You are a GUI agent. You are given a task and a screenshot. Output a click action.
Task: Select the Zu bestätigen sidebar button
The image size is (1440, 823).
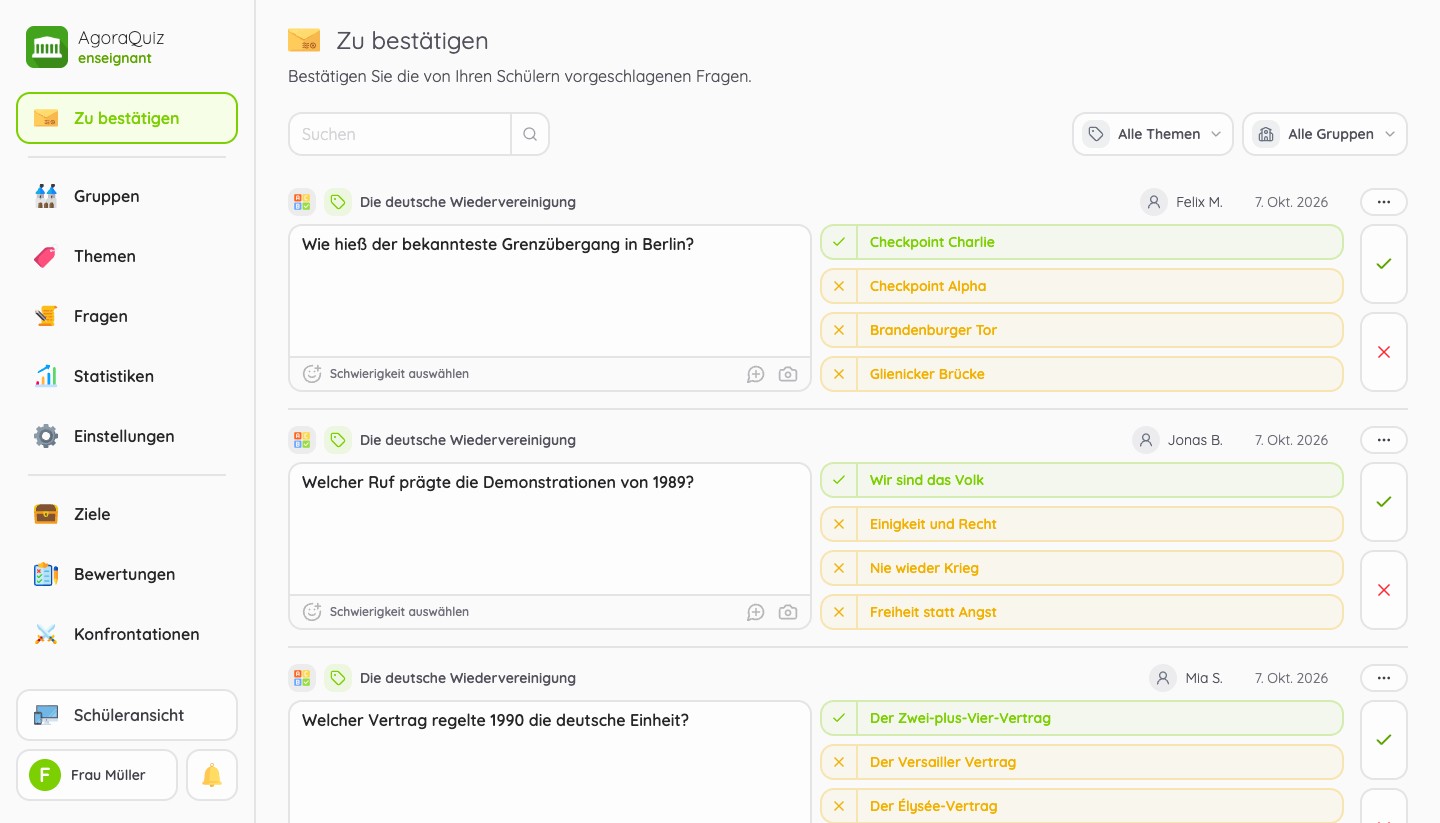tap(127, 118)
